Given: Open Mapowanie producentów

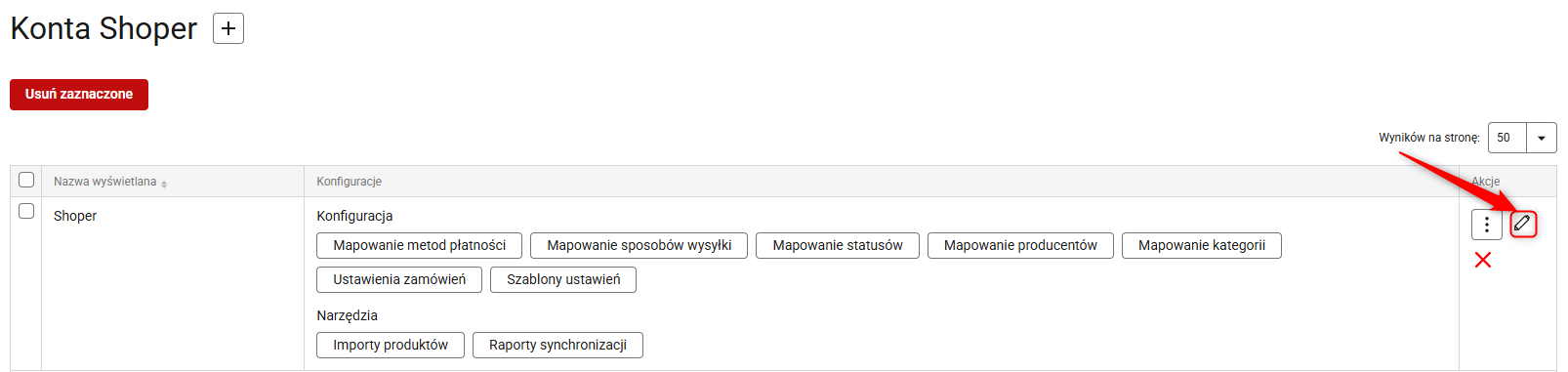Looking at the screenshot, I should tap(1020, 245).
